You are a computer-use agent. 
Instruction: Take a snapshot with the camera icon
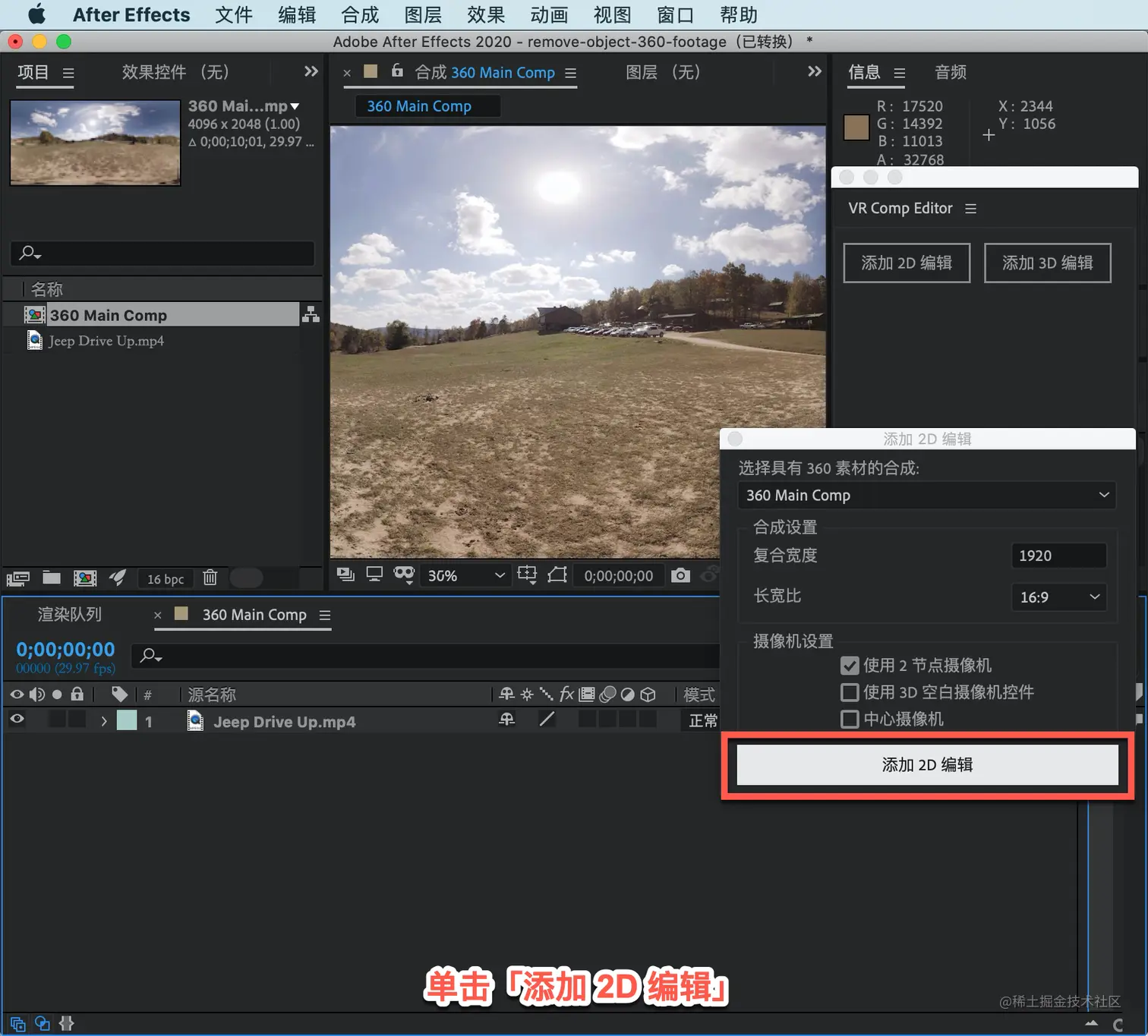pyautogui.click(x=681, y=575)
